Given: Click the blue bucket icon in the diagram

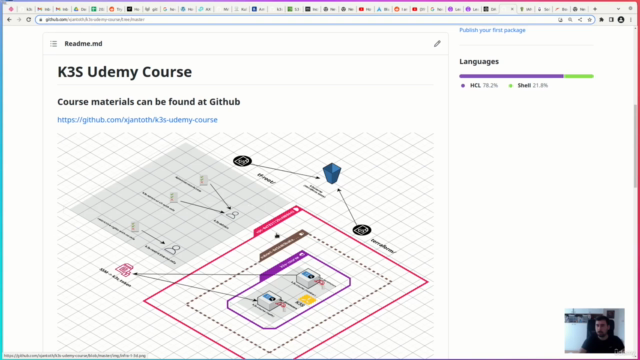Looking at the screenshot, I should coord(331,173).
